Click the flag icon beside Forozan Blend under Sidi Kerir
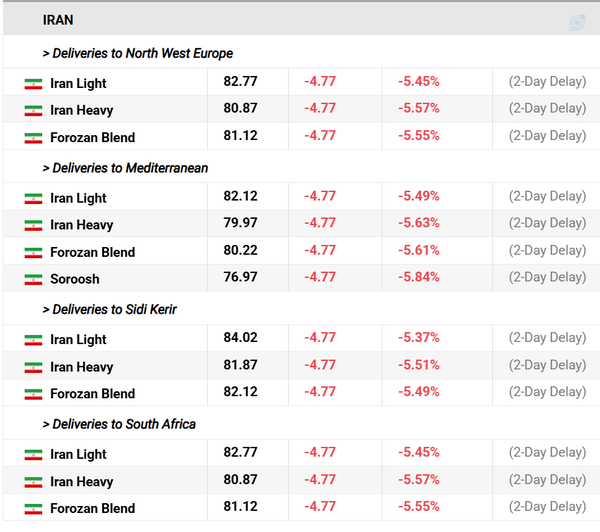Screen dimensions: 600x532 coord(33,394)
